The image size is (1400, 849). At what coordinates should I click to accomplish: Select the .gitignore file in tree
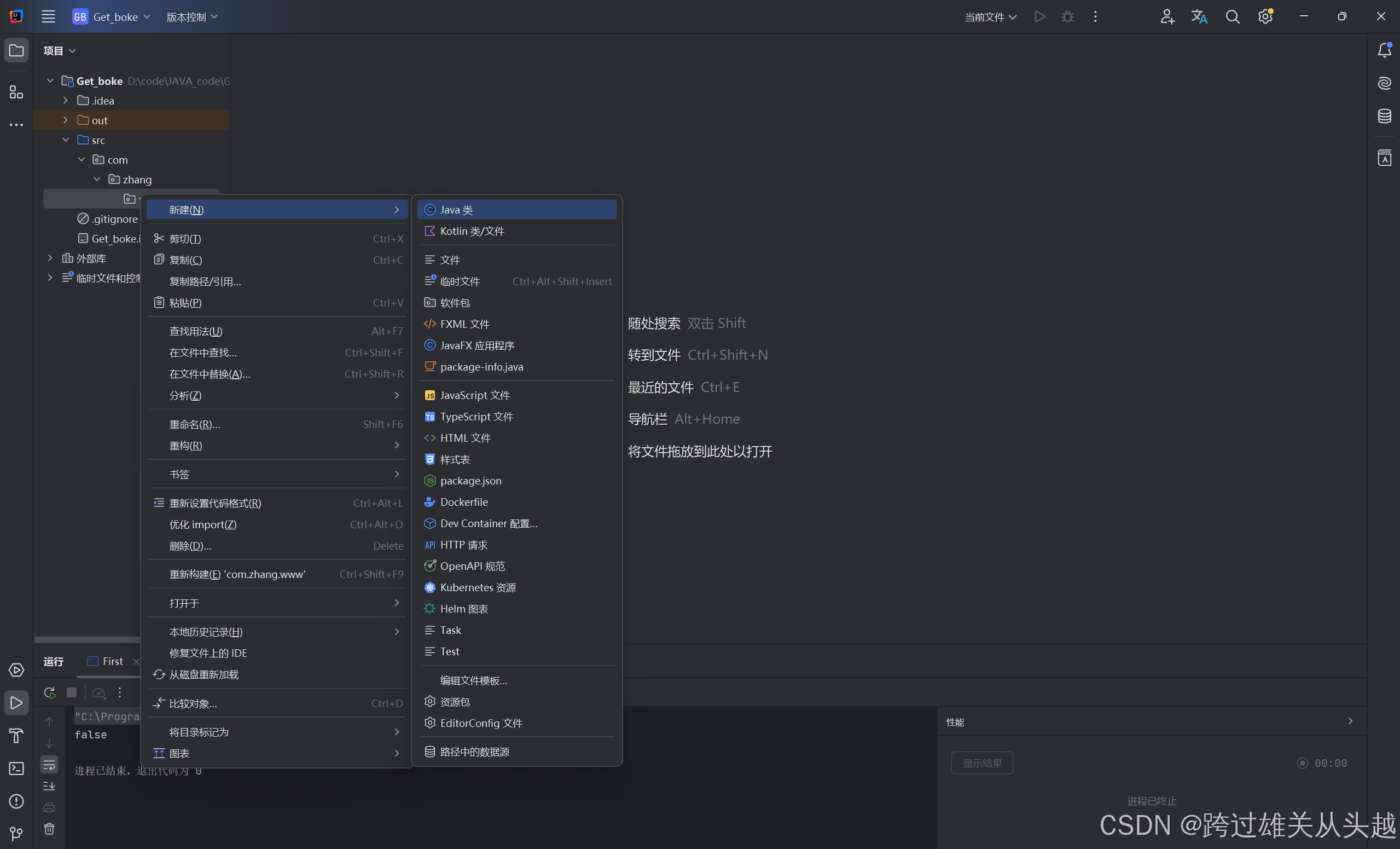click(x=114, y=219)
